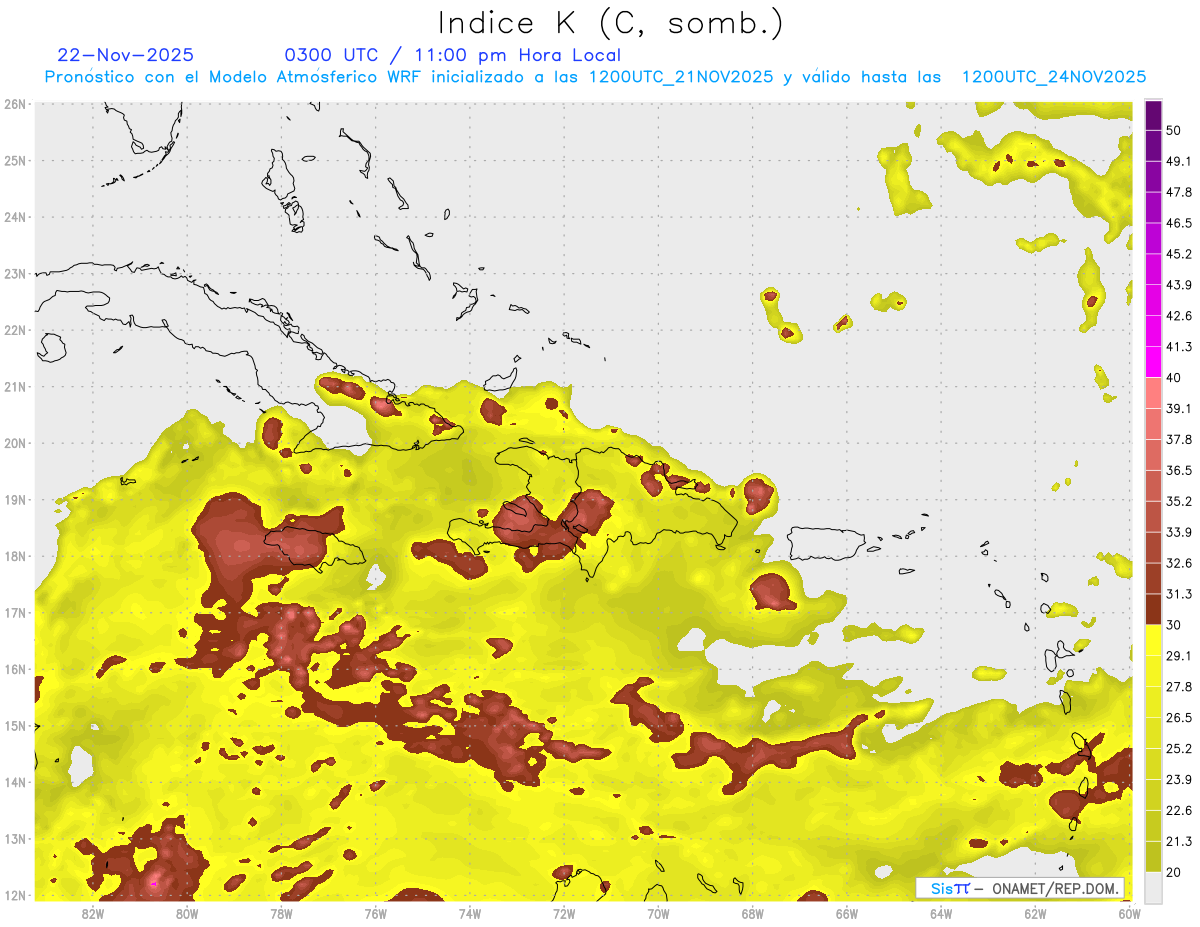Click the latitude axis label "22N"

(x=15, y=330)
